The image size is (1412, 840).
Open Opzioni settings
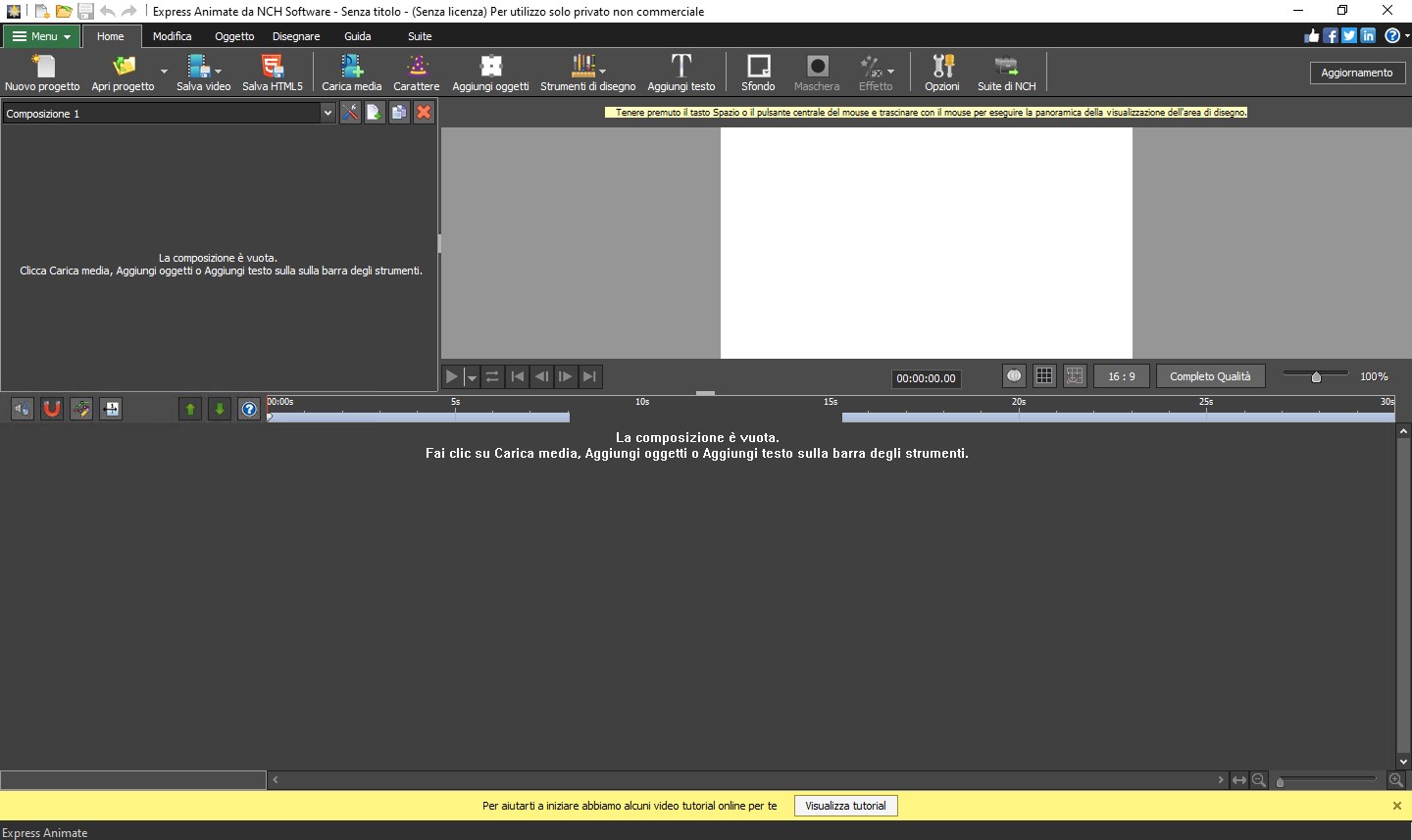pyautogui.click(x=942, y=74)
